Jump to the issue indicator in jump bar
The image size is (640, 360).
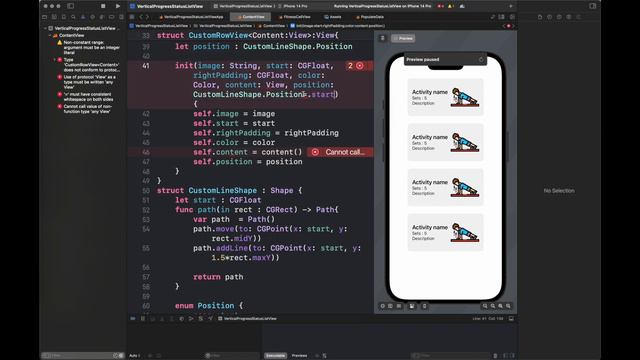click(x=509, y=26)
